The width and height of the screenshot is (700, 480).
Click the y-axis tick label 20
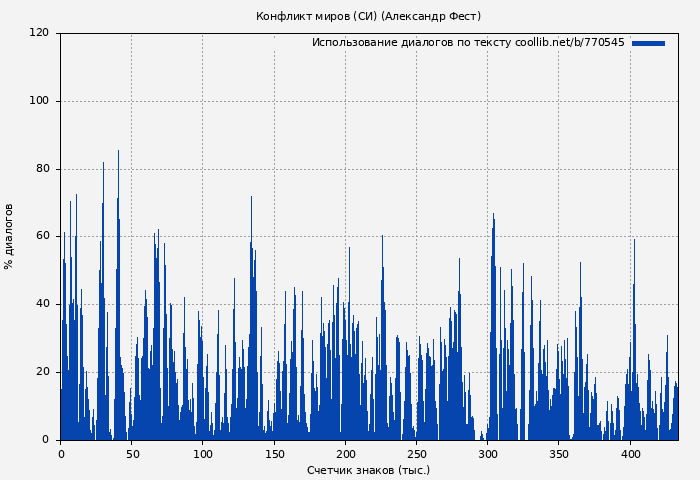42,372
